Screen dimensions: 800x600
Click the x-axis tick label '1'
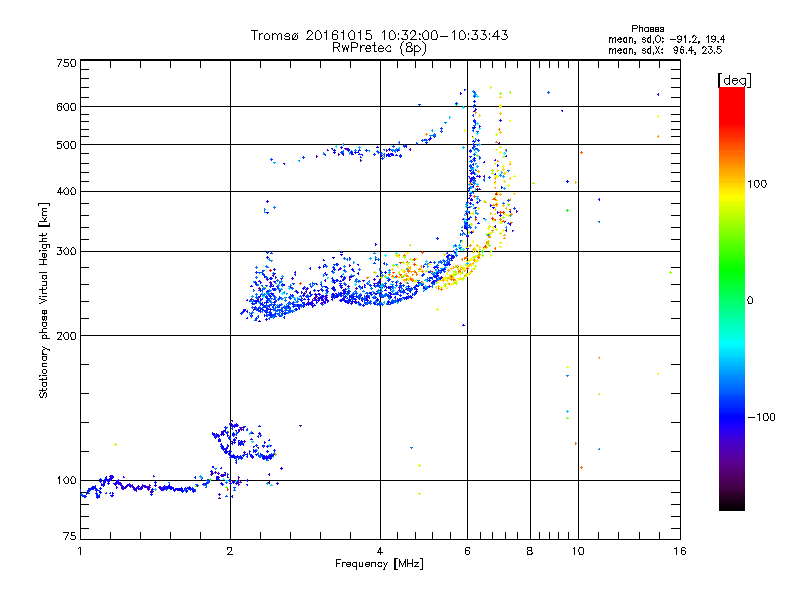[80, 551]
